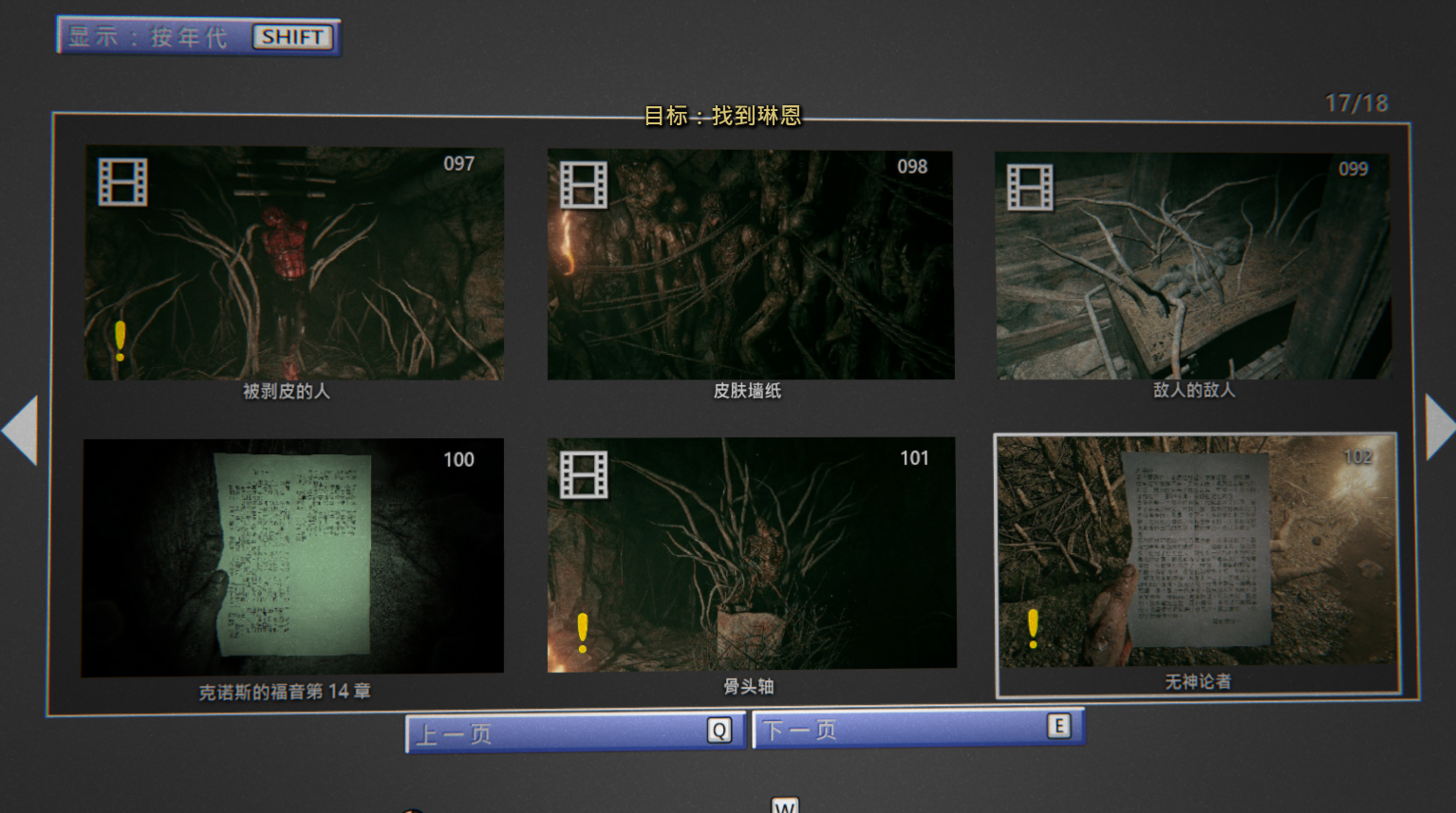Open the 被剥皮的人 recording thumbnail

(x=294, y=264)
